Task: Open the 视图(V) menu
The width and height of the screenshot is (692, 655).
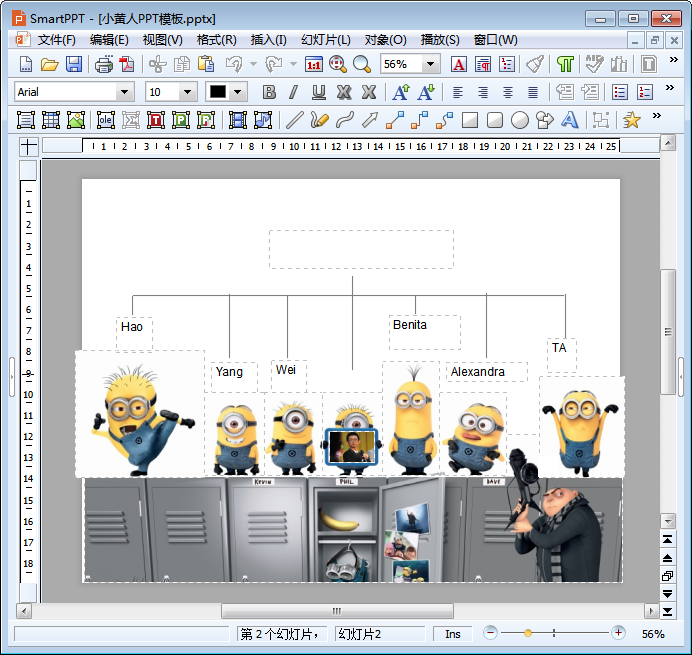Action: tap(162, 40)
